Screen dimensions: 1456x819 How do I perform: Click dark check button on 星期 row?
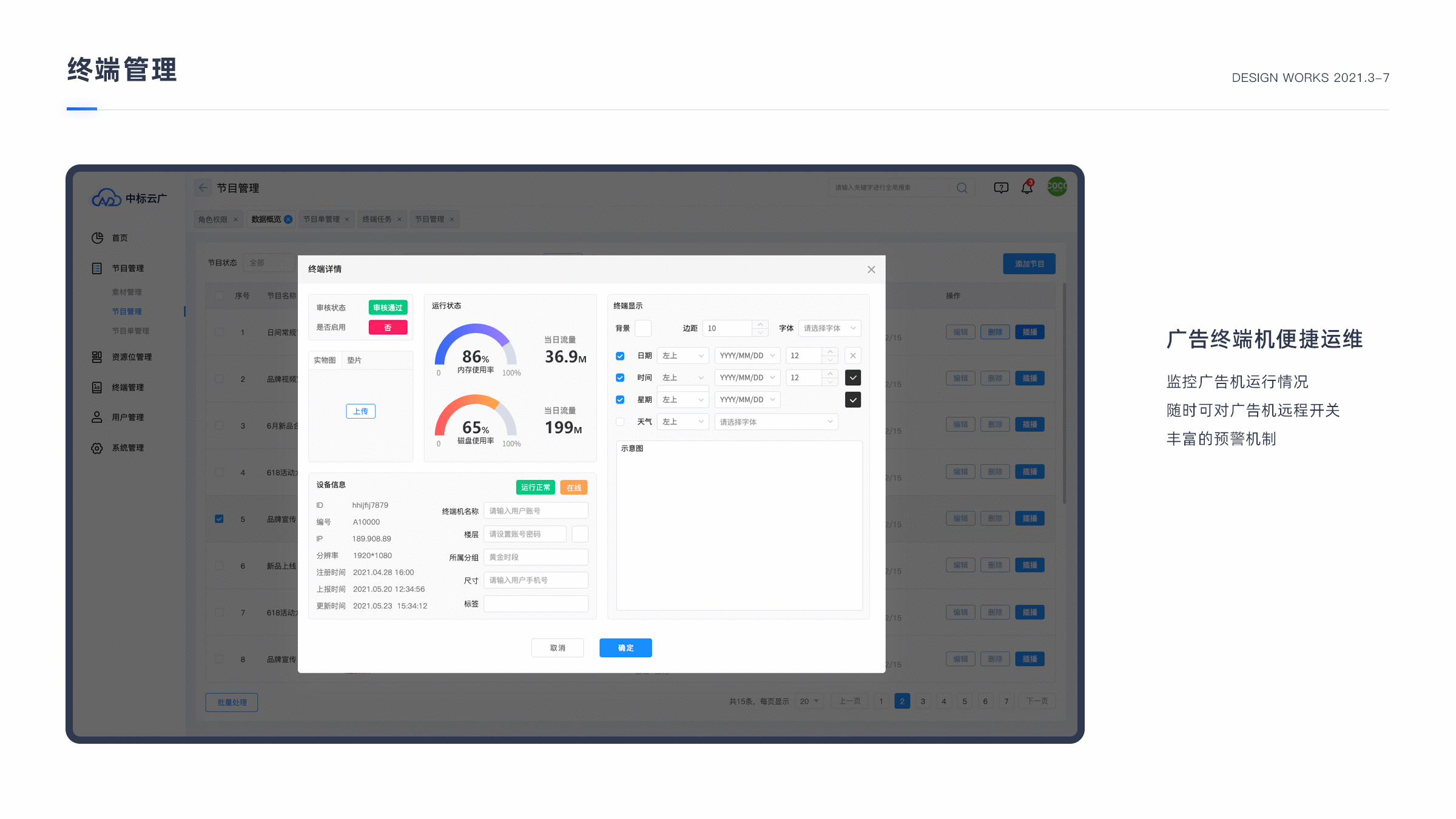853,400
